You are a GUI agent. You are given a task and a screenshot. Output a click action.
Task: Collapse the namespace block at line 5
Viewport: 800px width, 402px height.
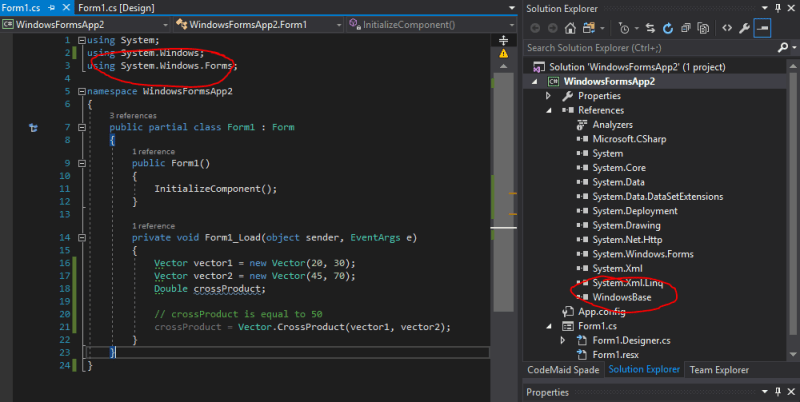point(82,91)
